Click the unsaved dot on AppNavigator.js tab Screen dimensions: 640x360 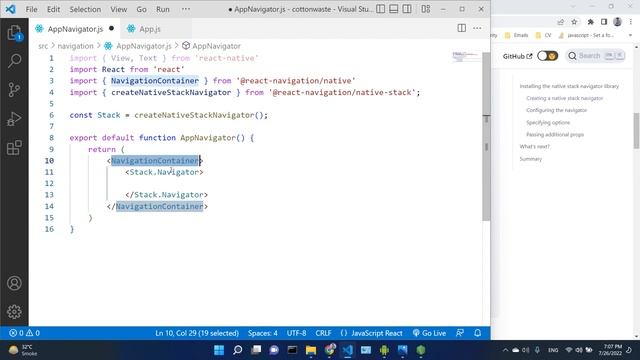coord(111,28)
